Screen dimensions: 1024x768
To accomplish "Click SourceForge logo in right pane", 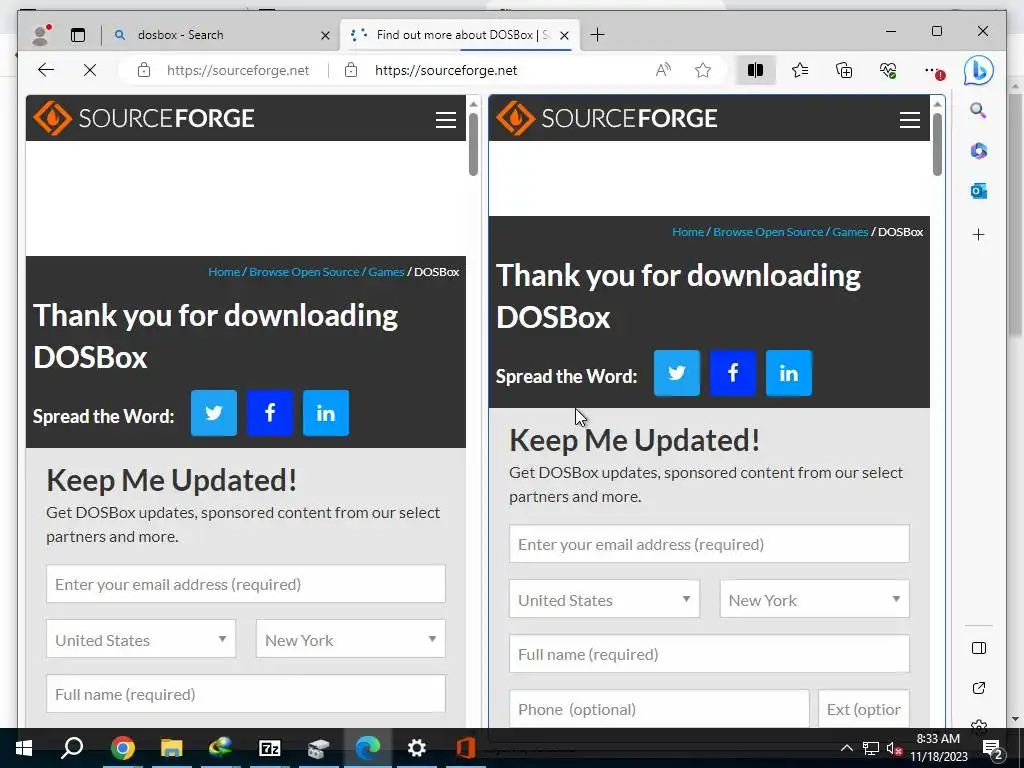I will [607, 118].
